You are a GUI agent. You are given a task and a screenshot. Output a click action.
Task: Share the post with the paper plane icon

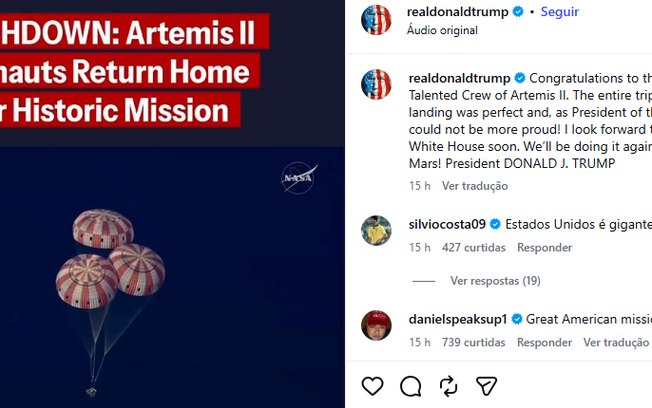(486, 386)
